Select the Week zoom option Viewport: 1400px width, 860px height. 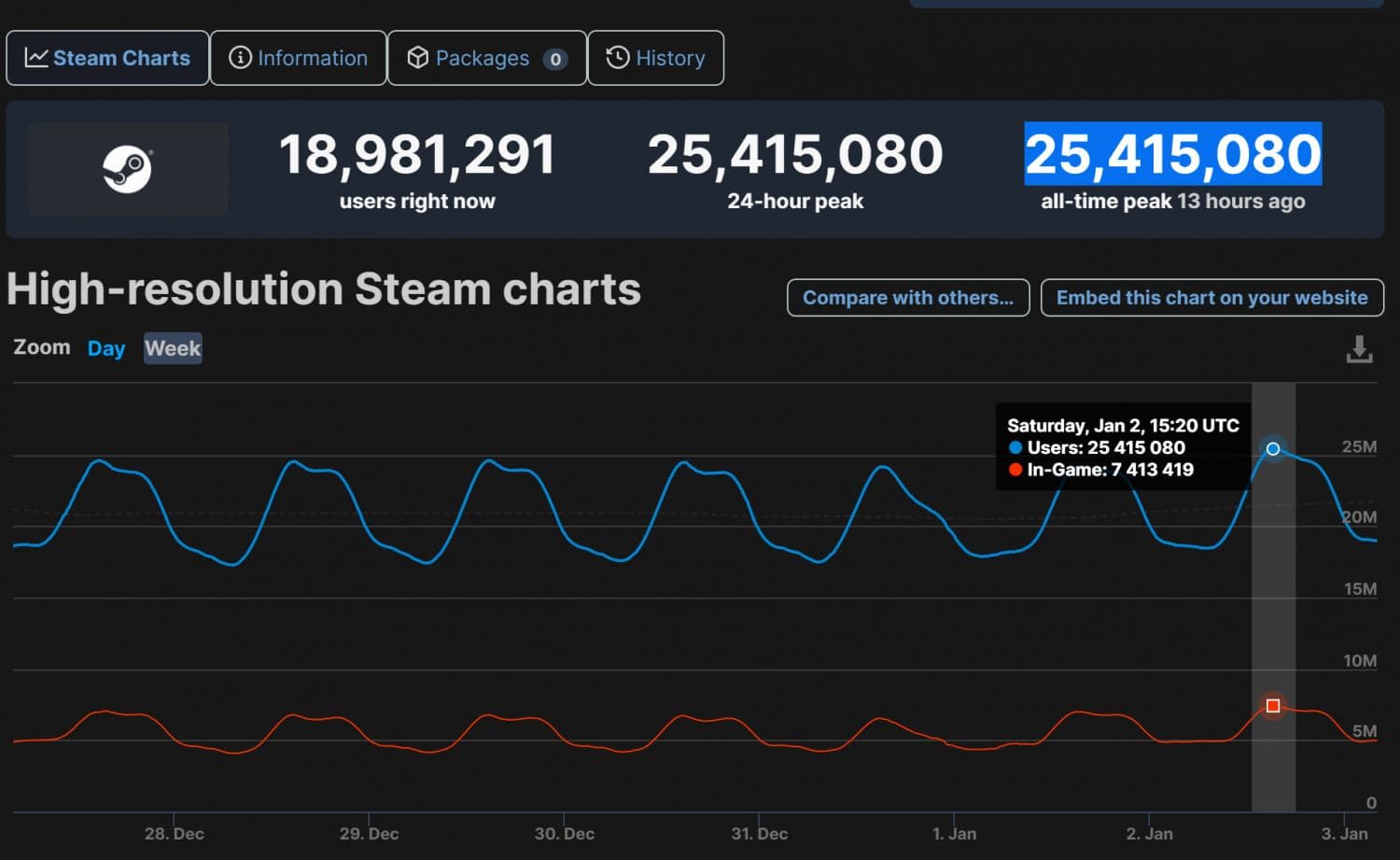coord(173,348)
